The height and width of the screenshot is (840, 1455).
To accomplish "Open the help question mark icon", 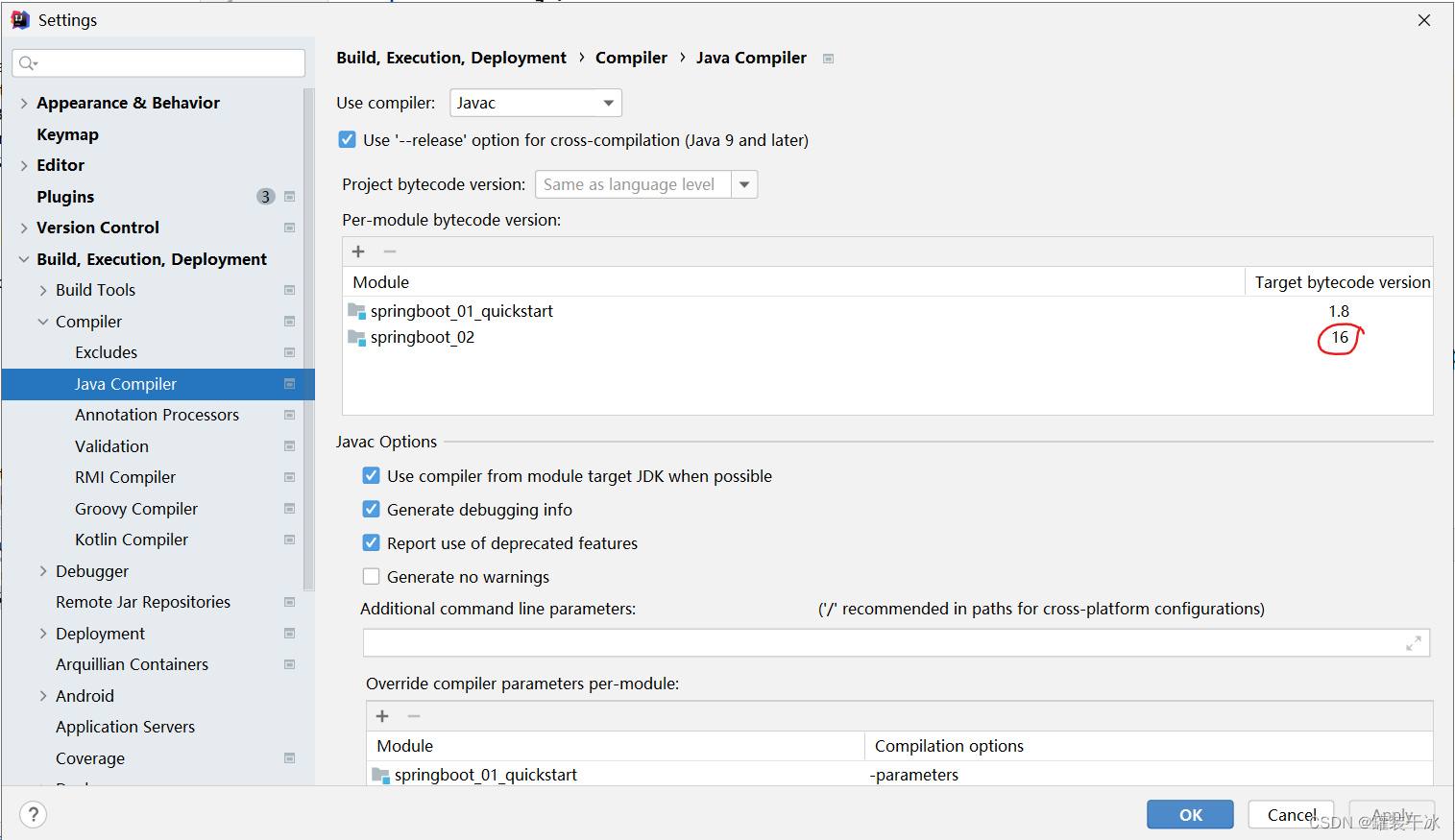I will 34,815.
